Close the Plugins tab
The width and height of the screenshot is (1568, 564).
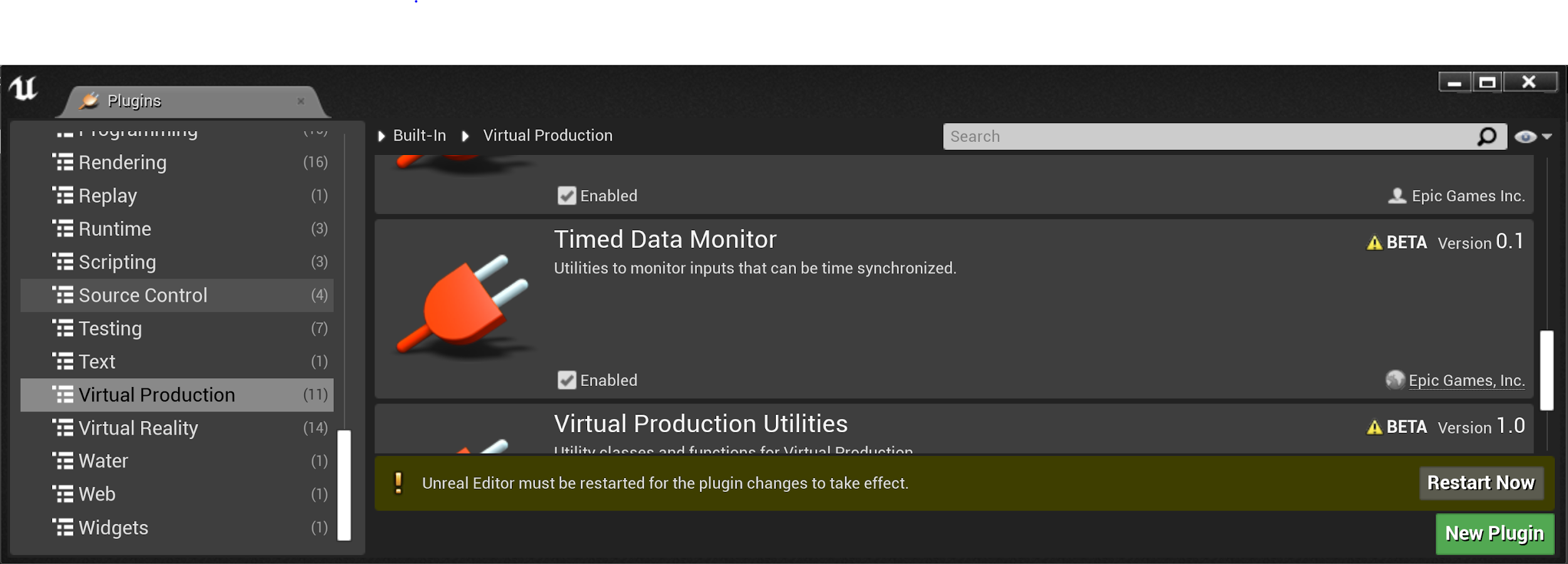point(301,101)
